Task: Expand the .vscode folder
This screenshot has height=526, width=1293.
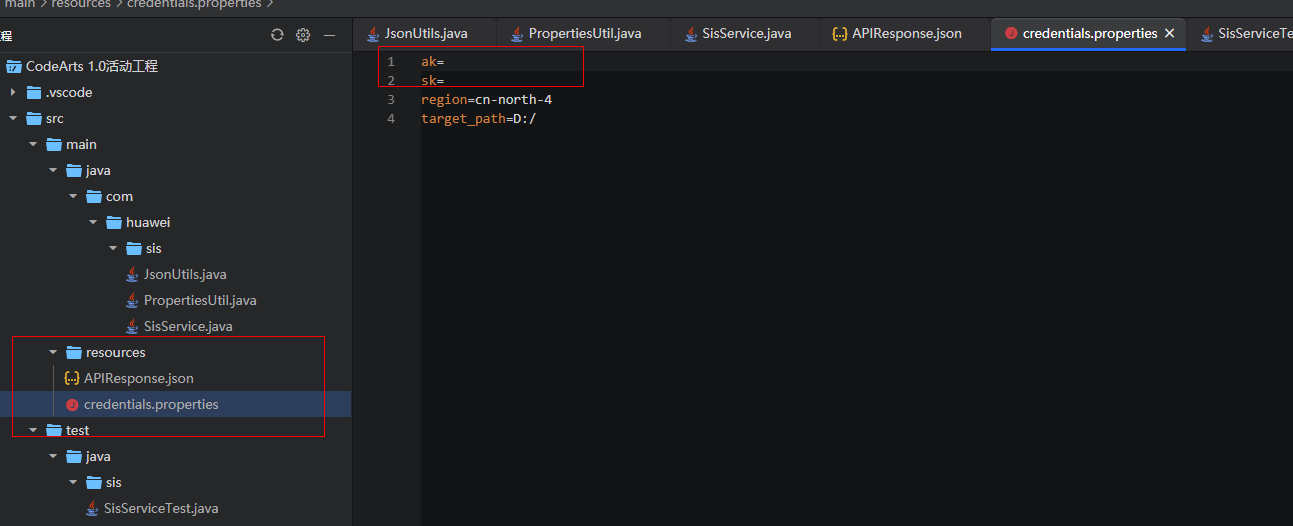Action: [x=13, y=93]
